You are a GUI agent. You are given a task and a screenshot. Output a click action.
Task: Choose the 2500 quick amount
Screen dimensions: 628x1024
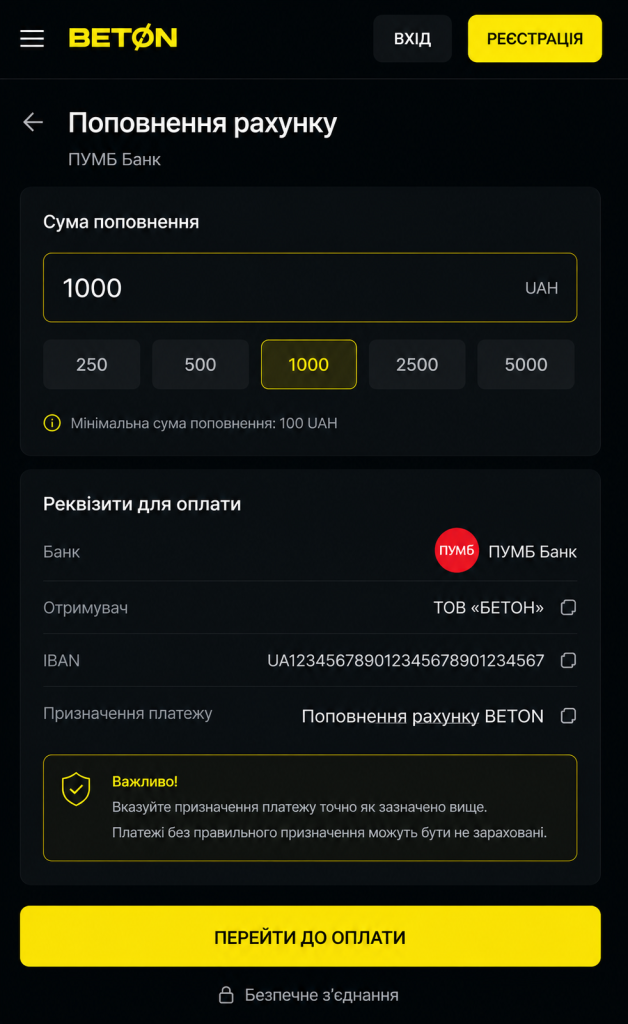417,364
